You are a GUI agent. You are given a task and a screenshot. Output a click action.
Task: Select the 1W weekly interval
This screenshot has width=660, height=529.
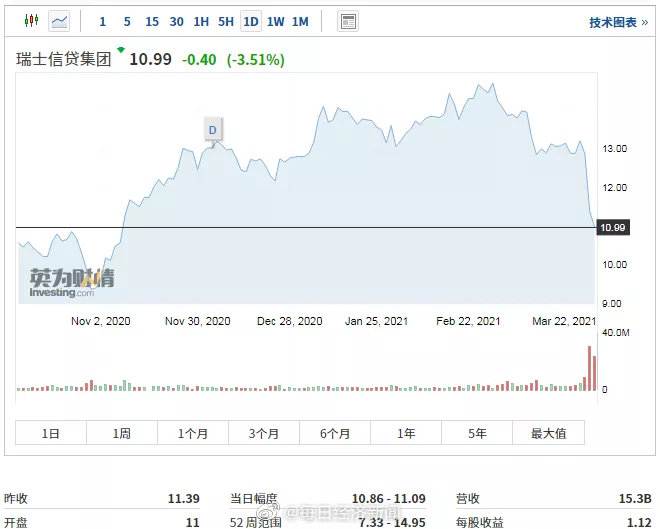tap(276, 21)
